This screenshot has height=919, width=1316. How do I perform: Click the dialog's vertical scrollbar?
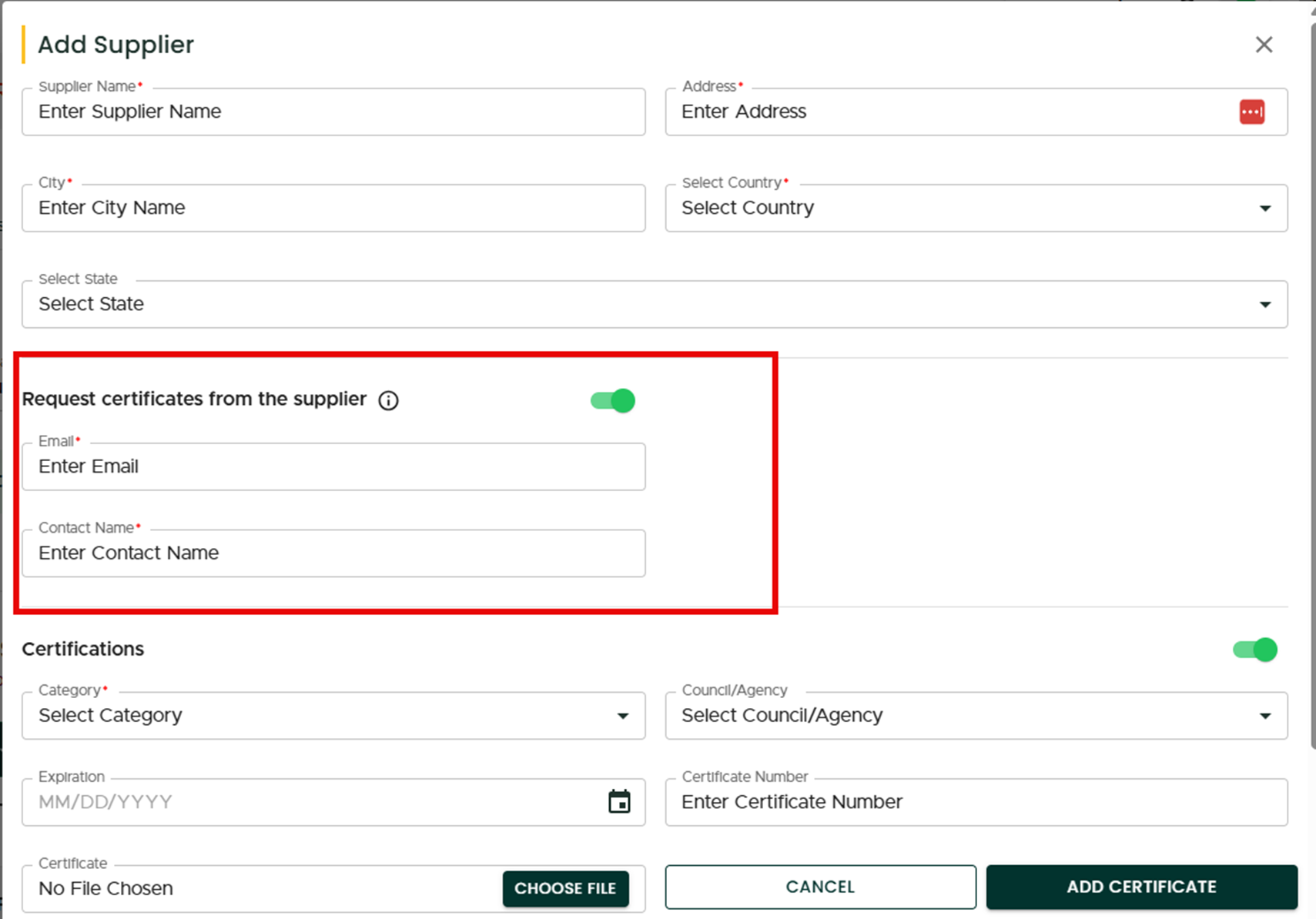coord(1313,385)
